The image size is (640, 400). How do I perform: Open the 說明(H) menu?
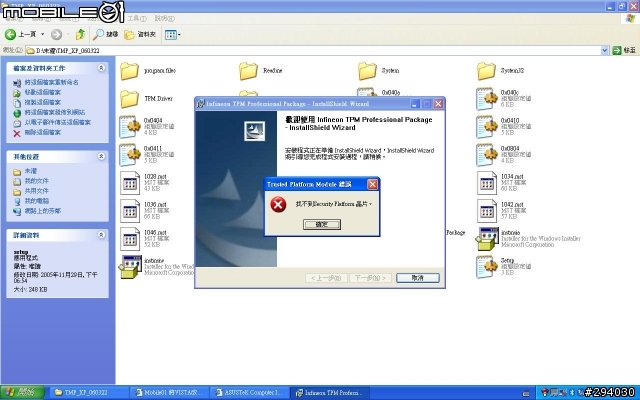(x=164, y=18)
